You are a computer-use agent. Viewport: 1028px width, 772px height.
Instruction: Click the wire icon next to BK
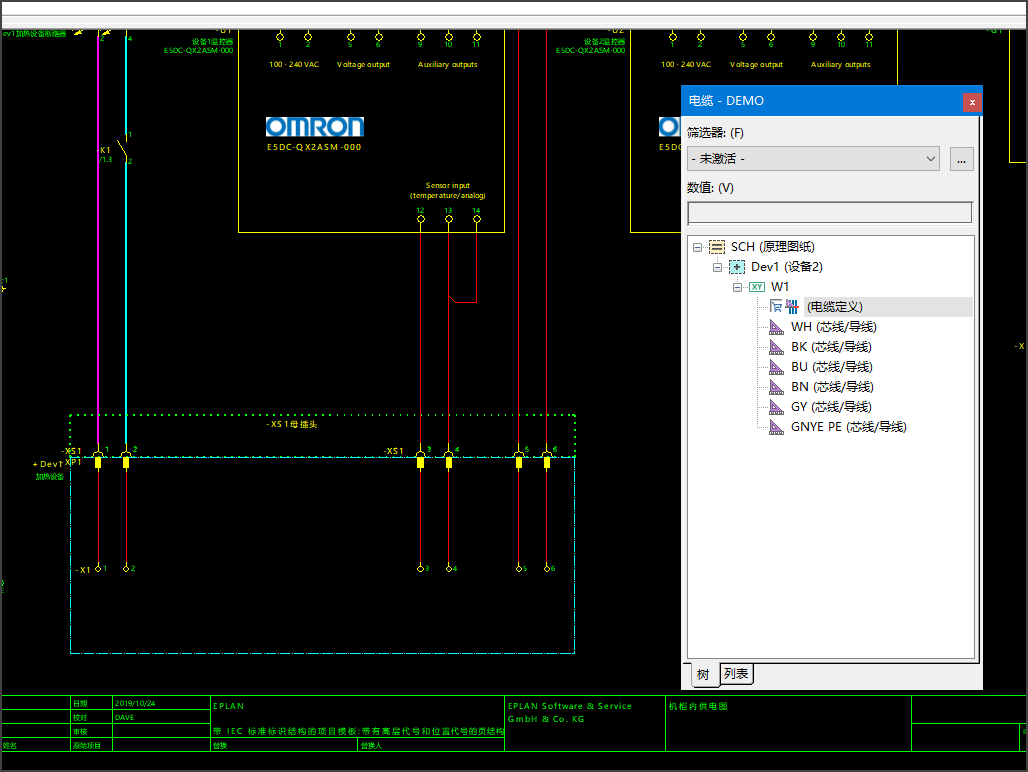pyautogui.click(x=777, y=347)
